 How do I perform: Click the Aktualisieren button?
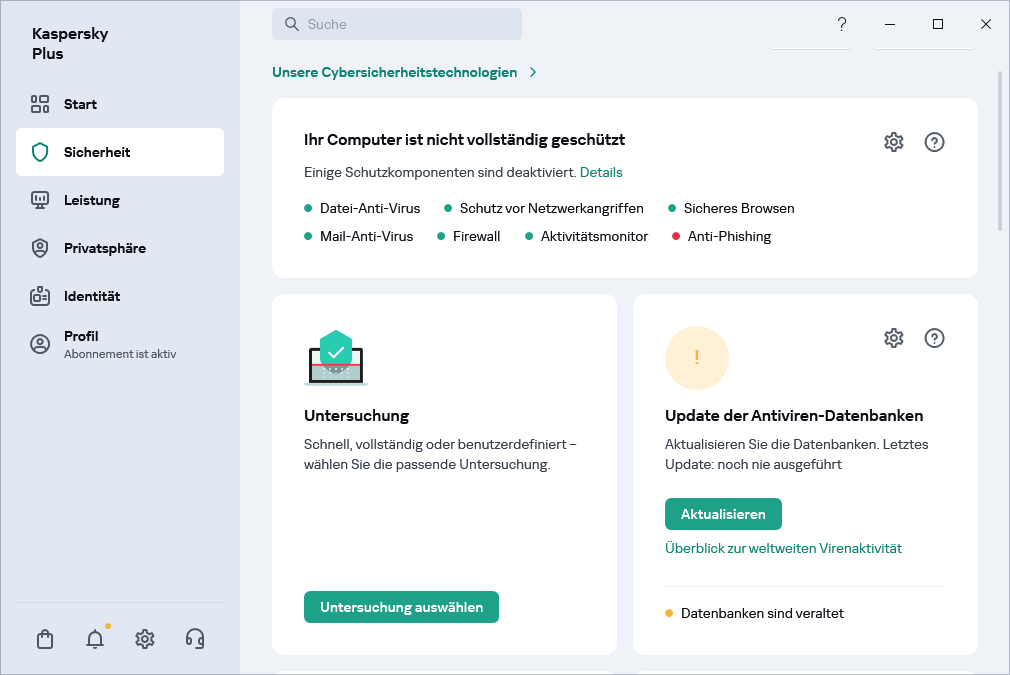coord(723,513)
